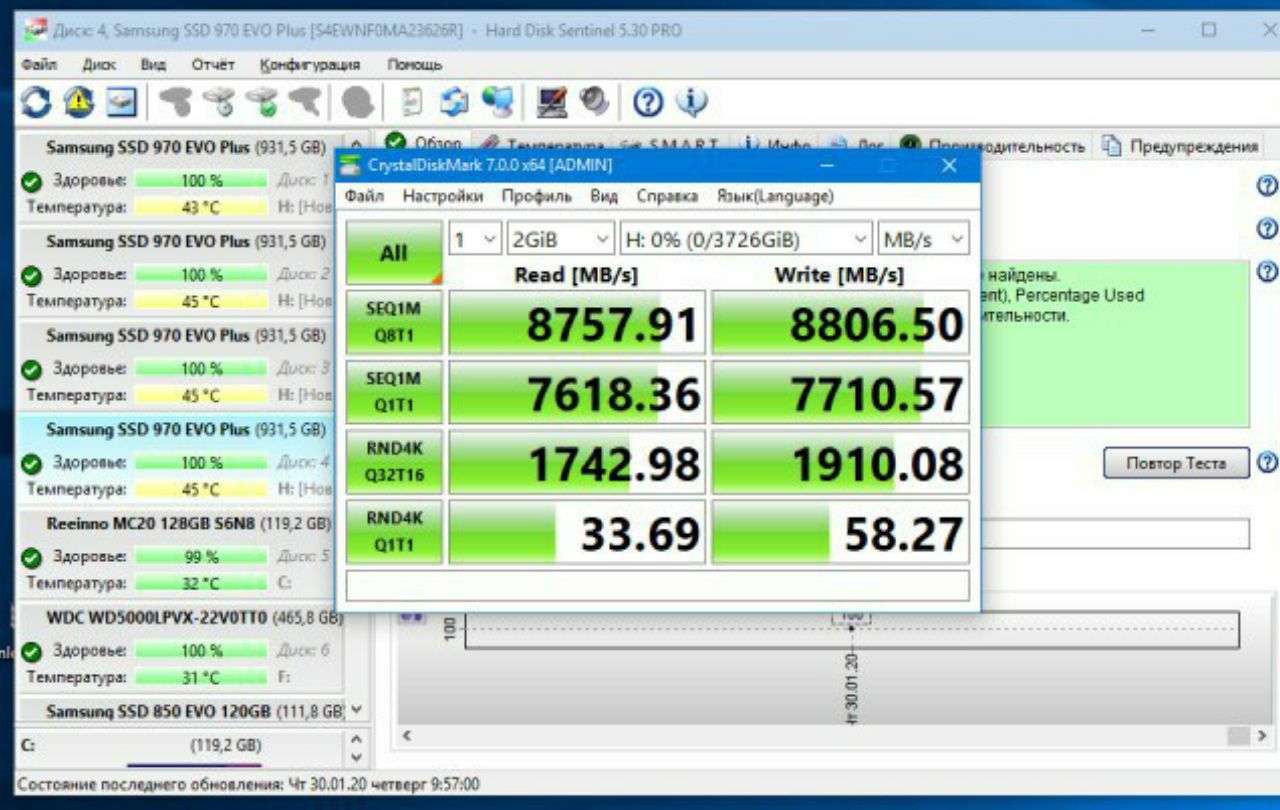Click the 31 °C temperature bar of WDC disk
Image resolution: width=1280 pixels, height=810 pixels.
click(x=201, y=678)
